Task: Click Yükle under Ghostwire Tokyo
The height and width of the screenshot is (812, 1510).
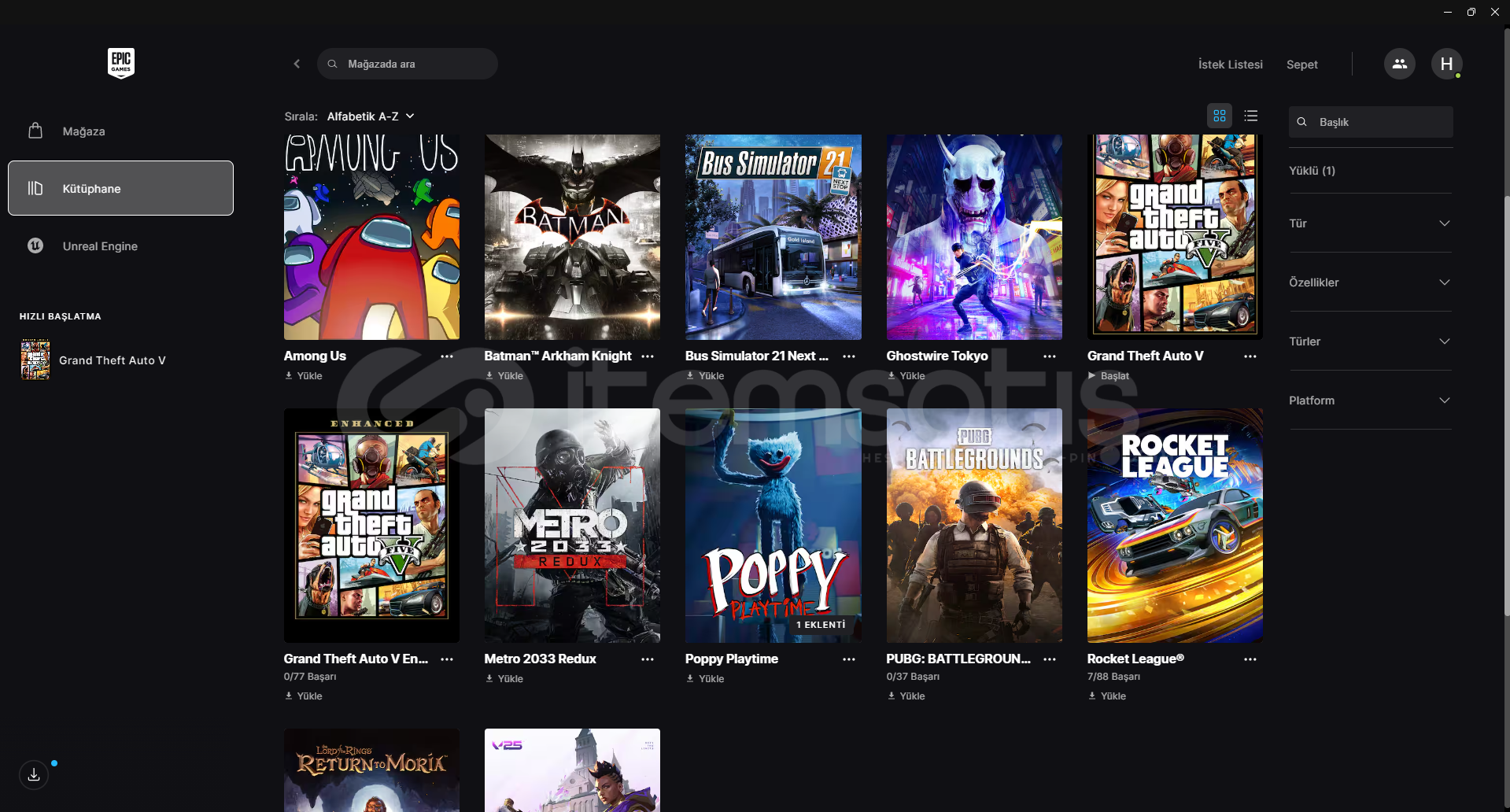Action: [x=906, y=376]
